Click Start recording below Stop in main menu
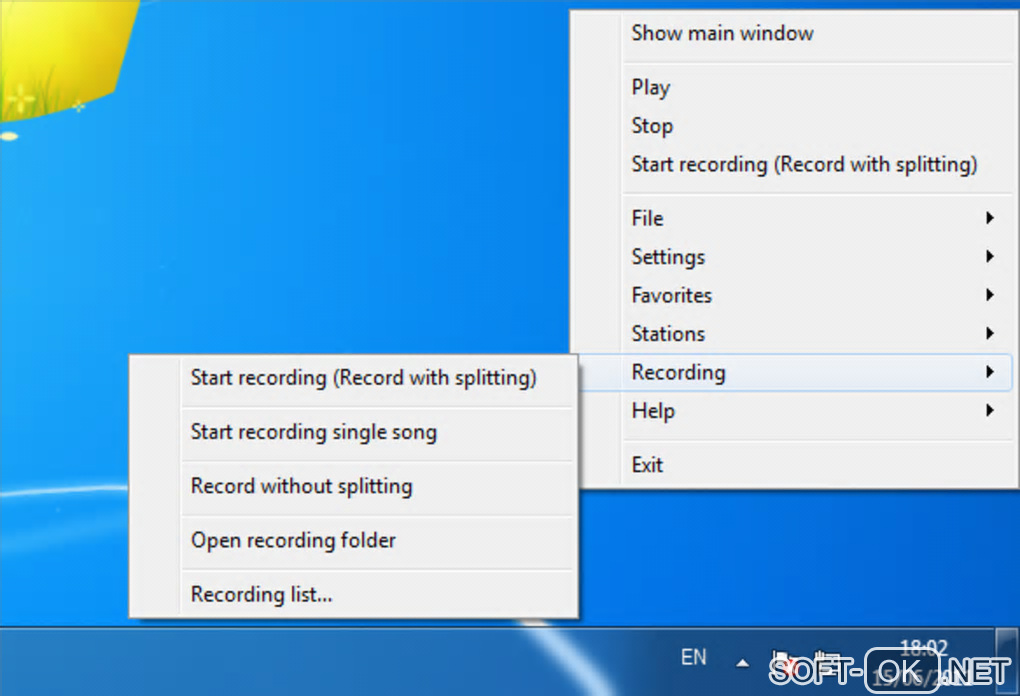 [x=794, y=164]
